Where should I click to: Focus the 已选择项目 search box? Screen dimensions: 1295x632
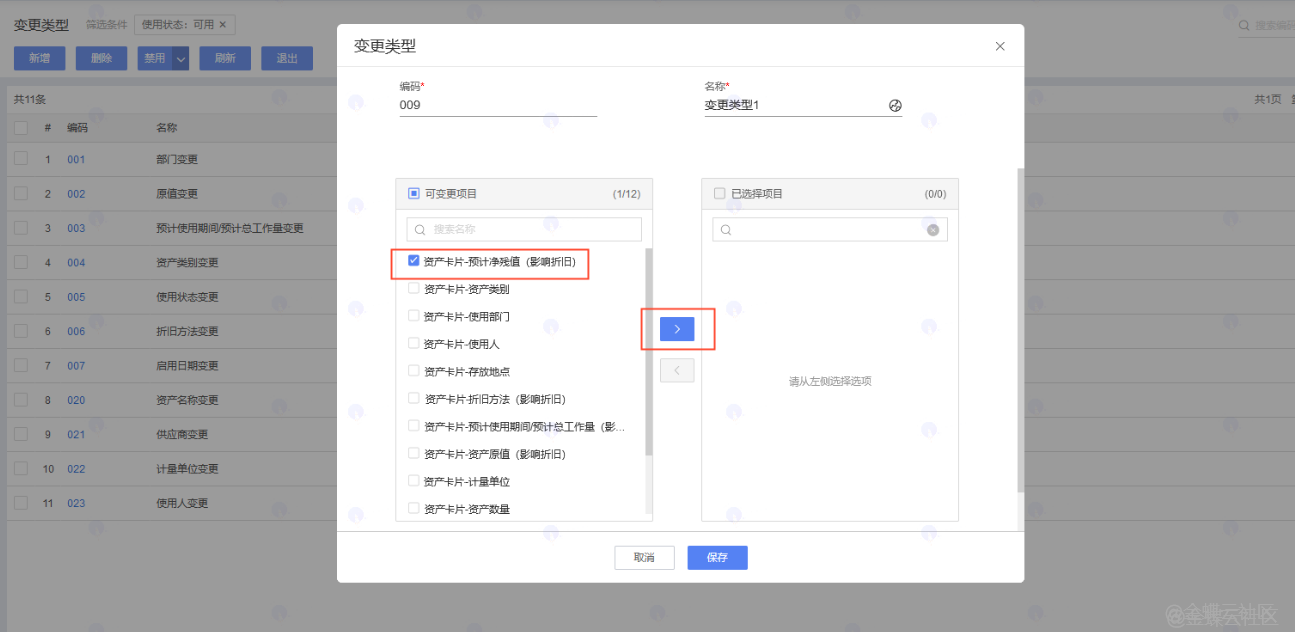tap(830, 230)
